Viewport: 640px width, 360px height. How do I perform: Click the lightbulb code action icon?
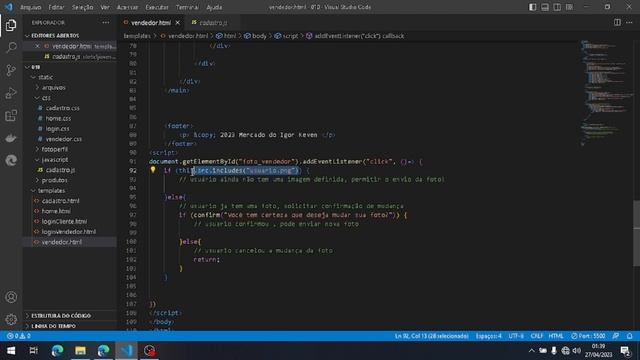(x=153, y=169)
